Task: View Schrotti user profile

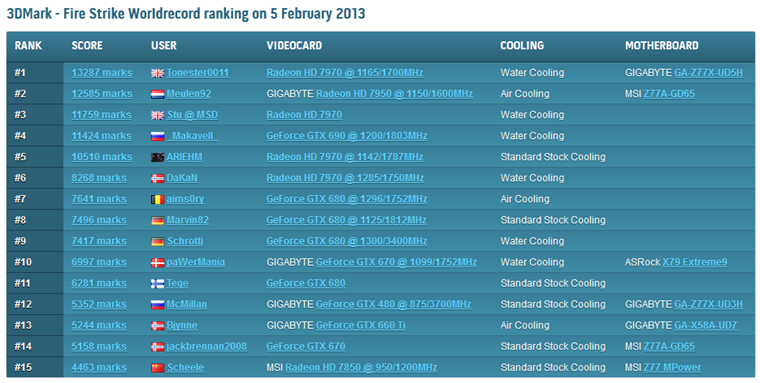Action: pyautogui.click(x=185, y=241)
